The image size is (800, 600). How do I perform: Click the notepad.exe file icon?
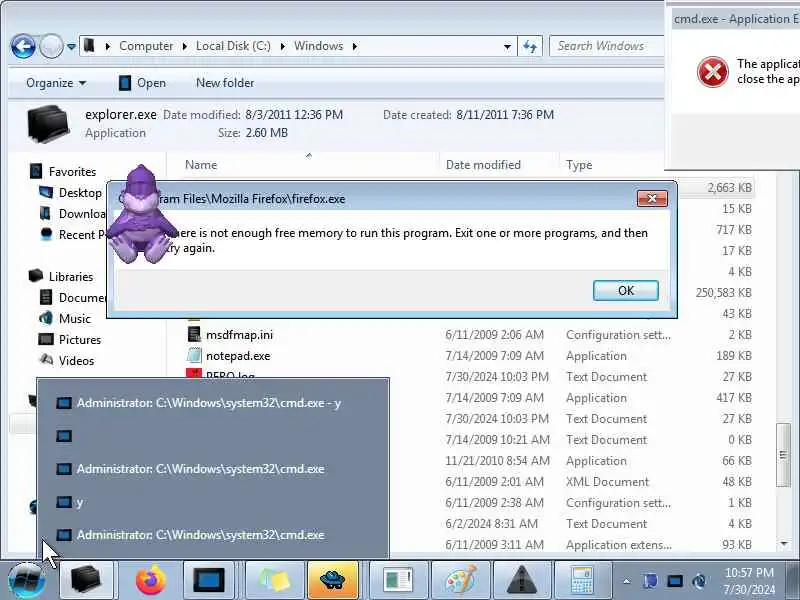(194, 356)
